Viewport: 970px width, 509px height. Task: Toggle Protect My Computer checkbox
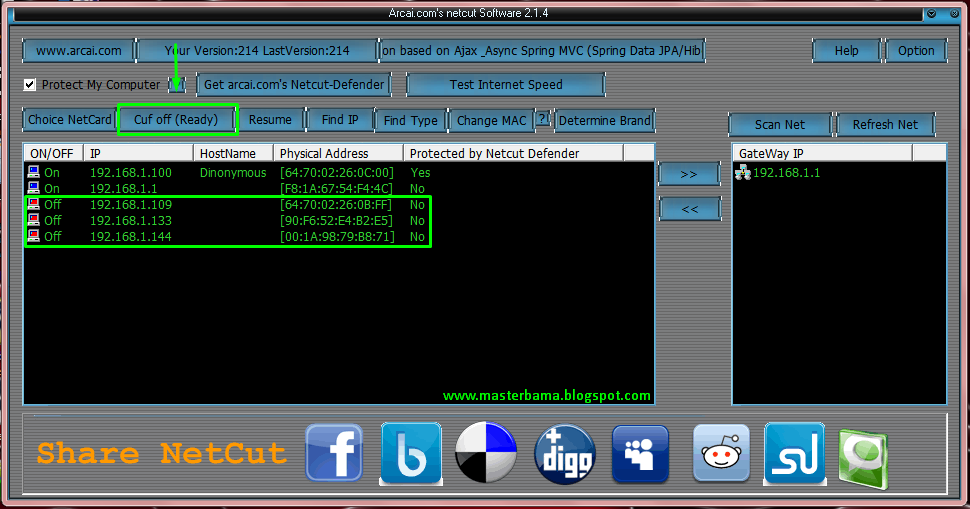pyautogui.click(x=30, y=85)
